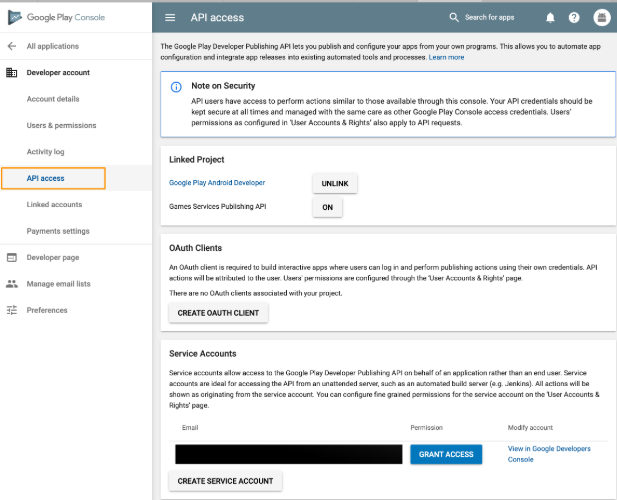The width and height of the screenshot is (617, 500).
Task: Click the Service Accounts heading
Action: (203, 353)
